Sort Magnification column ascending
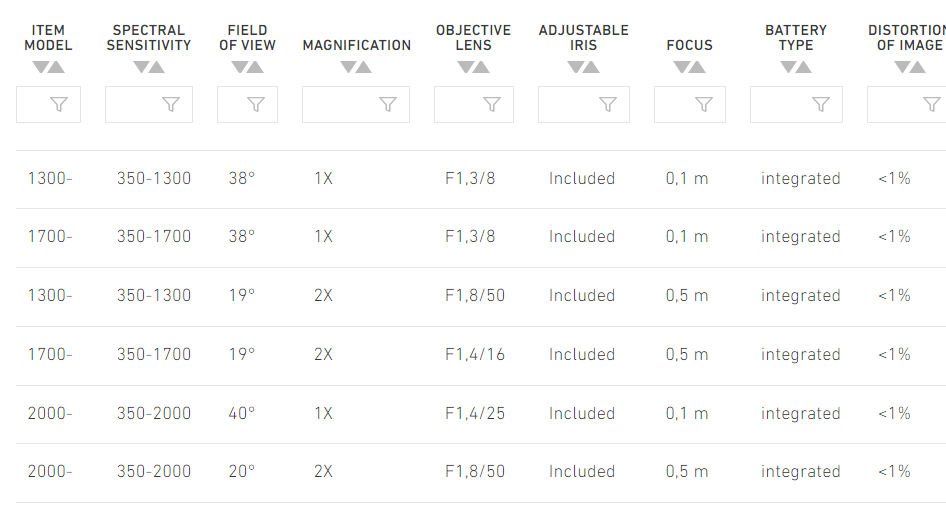The width and height of the screenshot is (946, 510). pyautogui.click(x=364, y=67)
